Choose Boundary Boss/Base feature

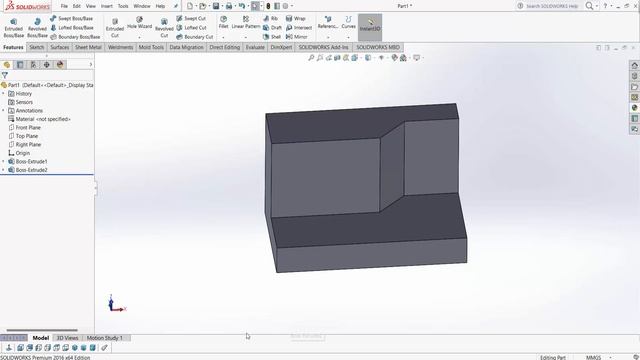click(75, 37)
